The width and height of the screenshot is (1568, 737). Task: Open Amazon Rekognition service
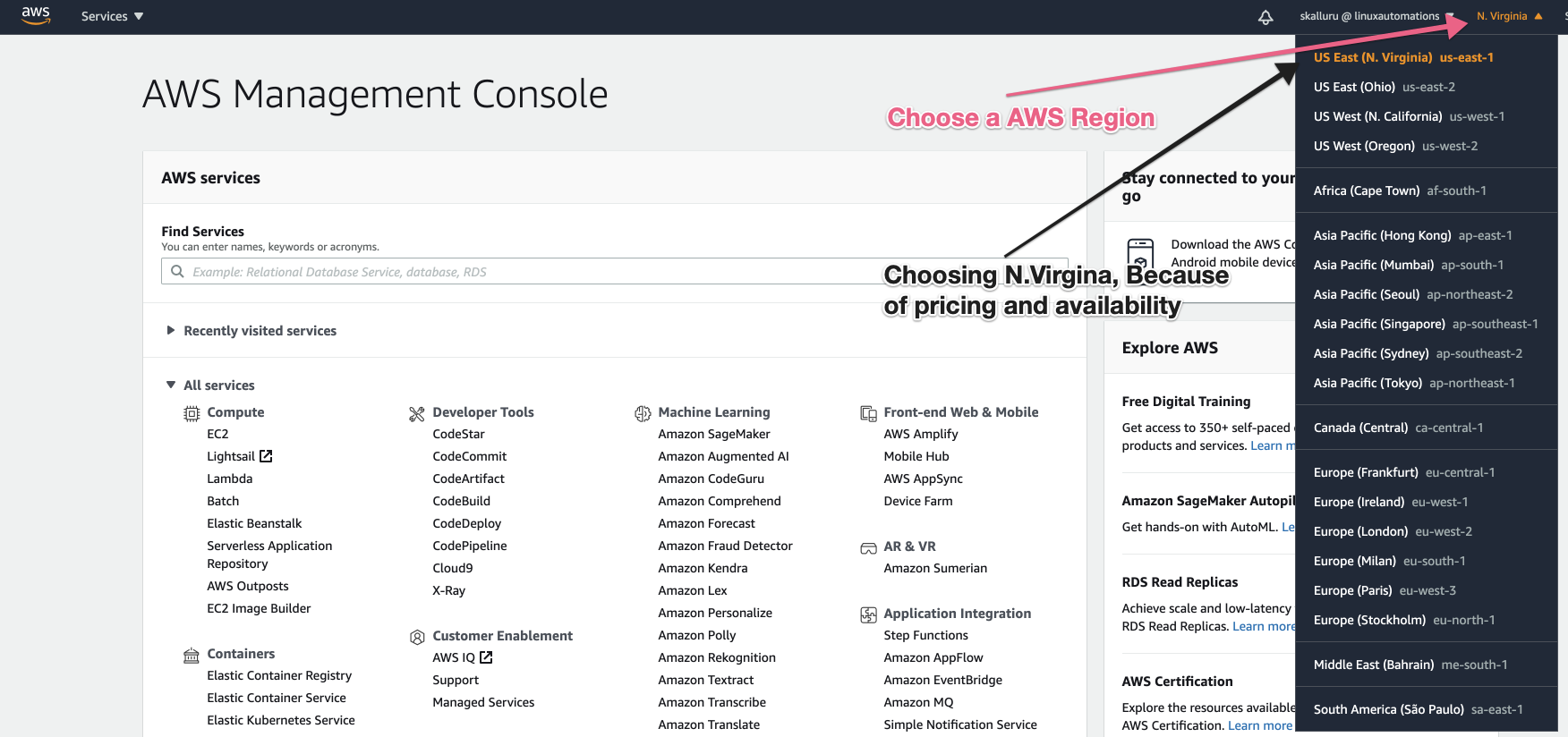coord(717,657)
